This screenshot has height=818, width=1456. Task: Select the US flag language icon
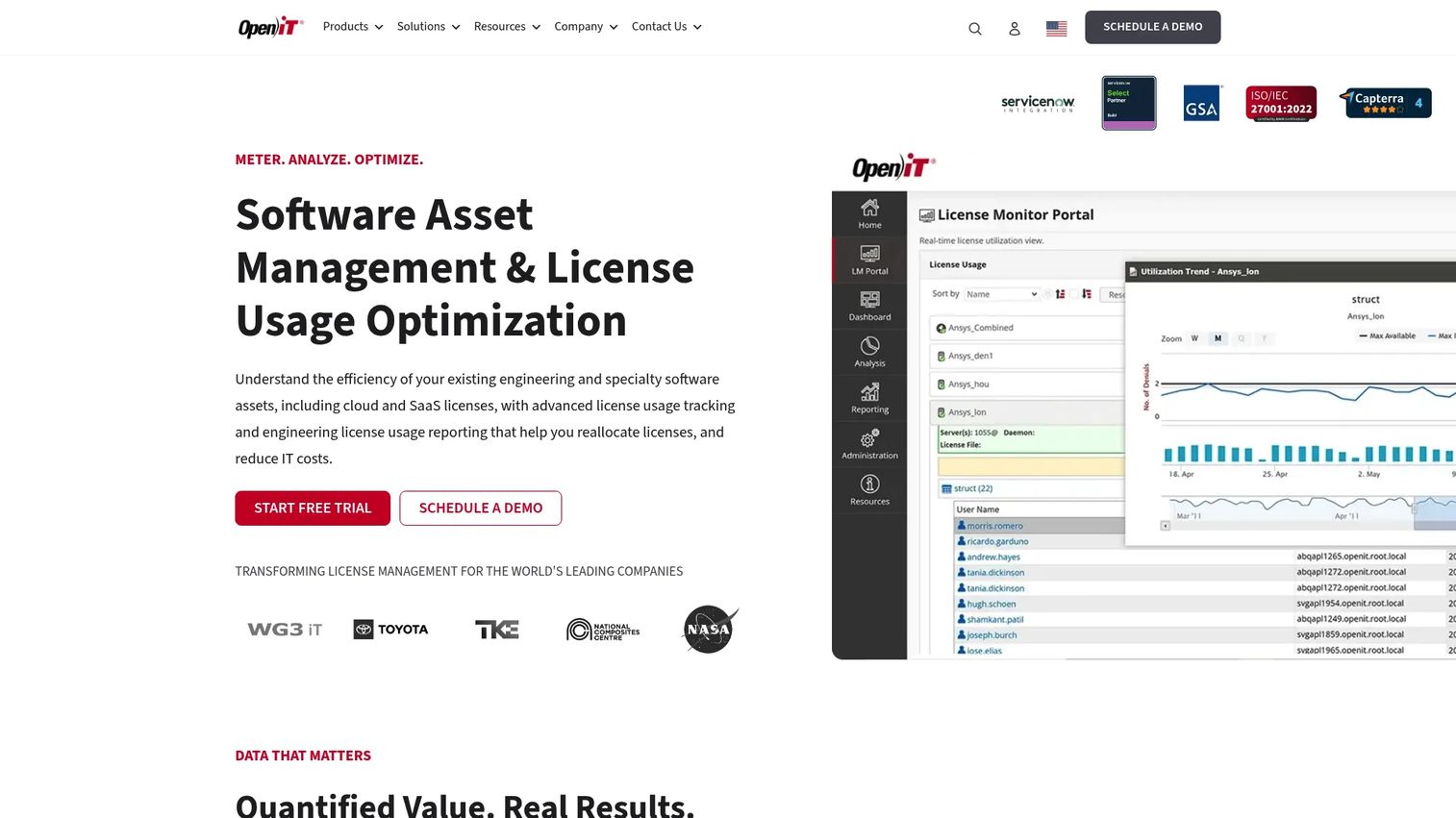coord(1057,29)
